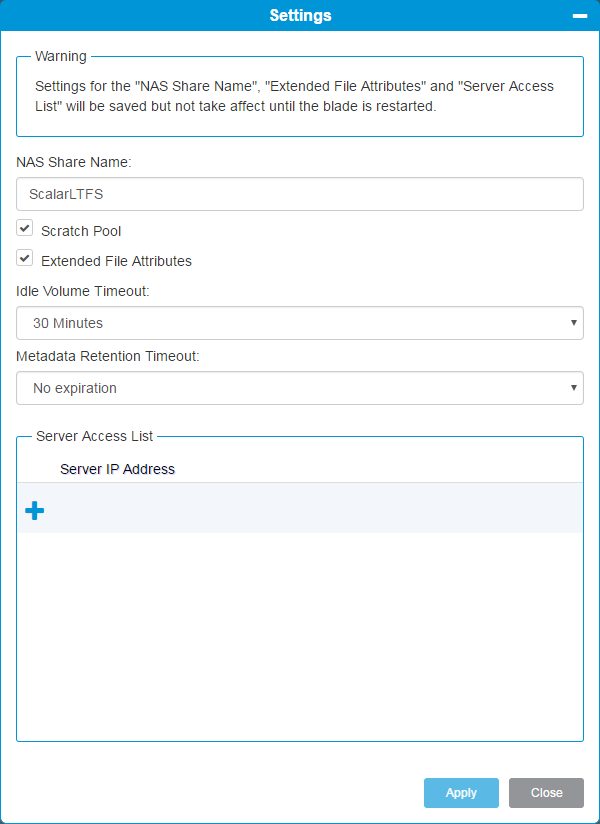Click the empty area below the server list
Viewport: 600px width, 824px height.
point(299,640)
